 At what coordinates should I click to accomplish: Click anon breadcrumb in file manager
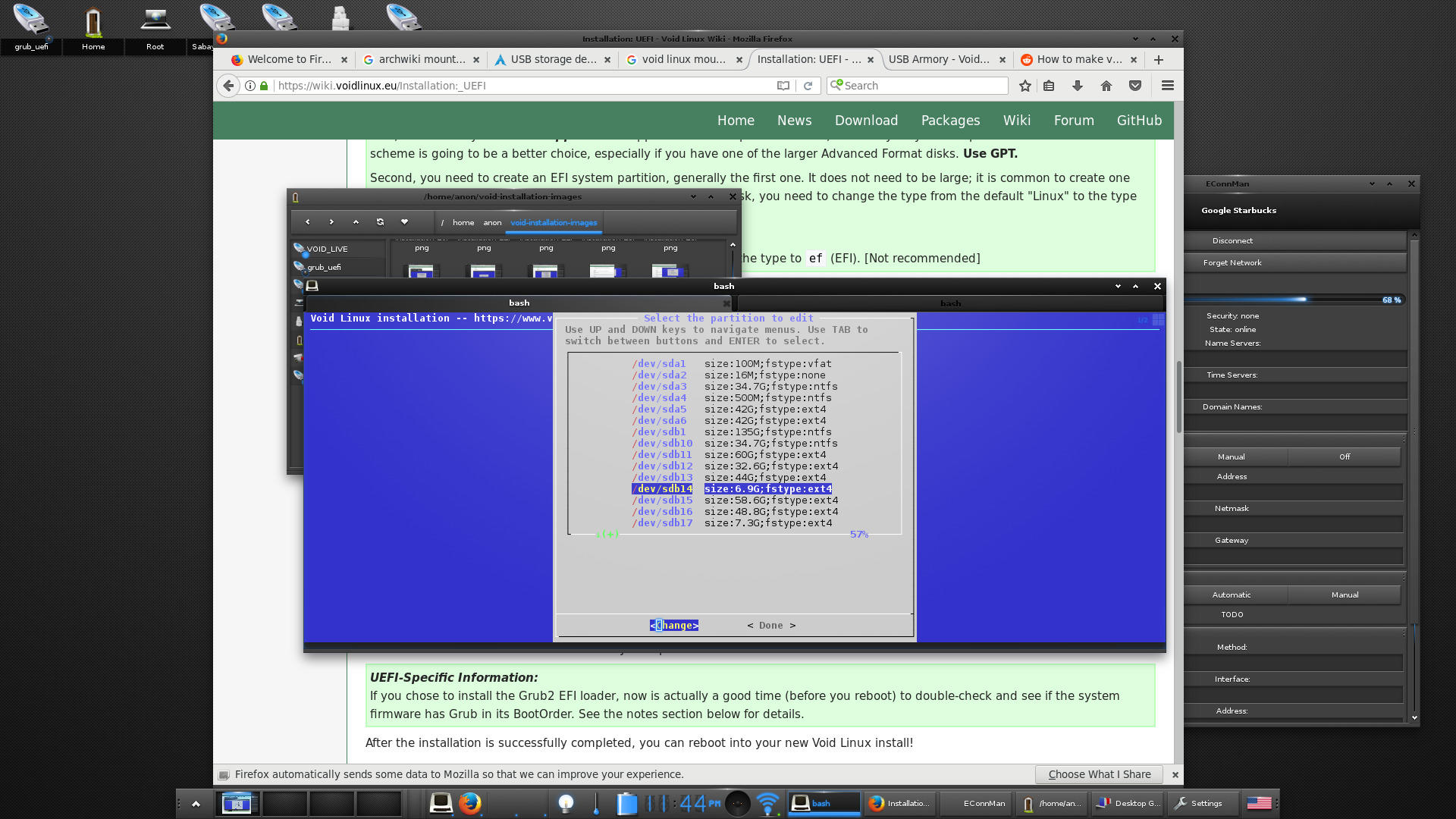[x=492, y=222]
